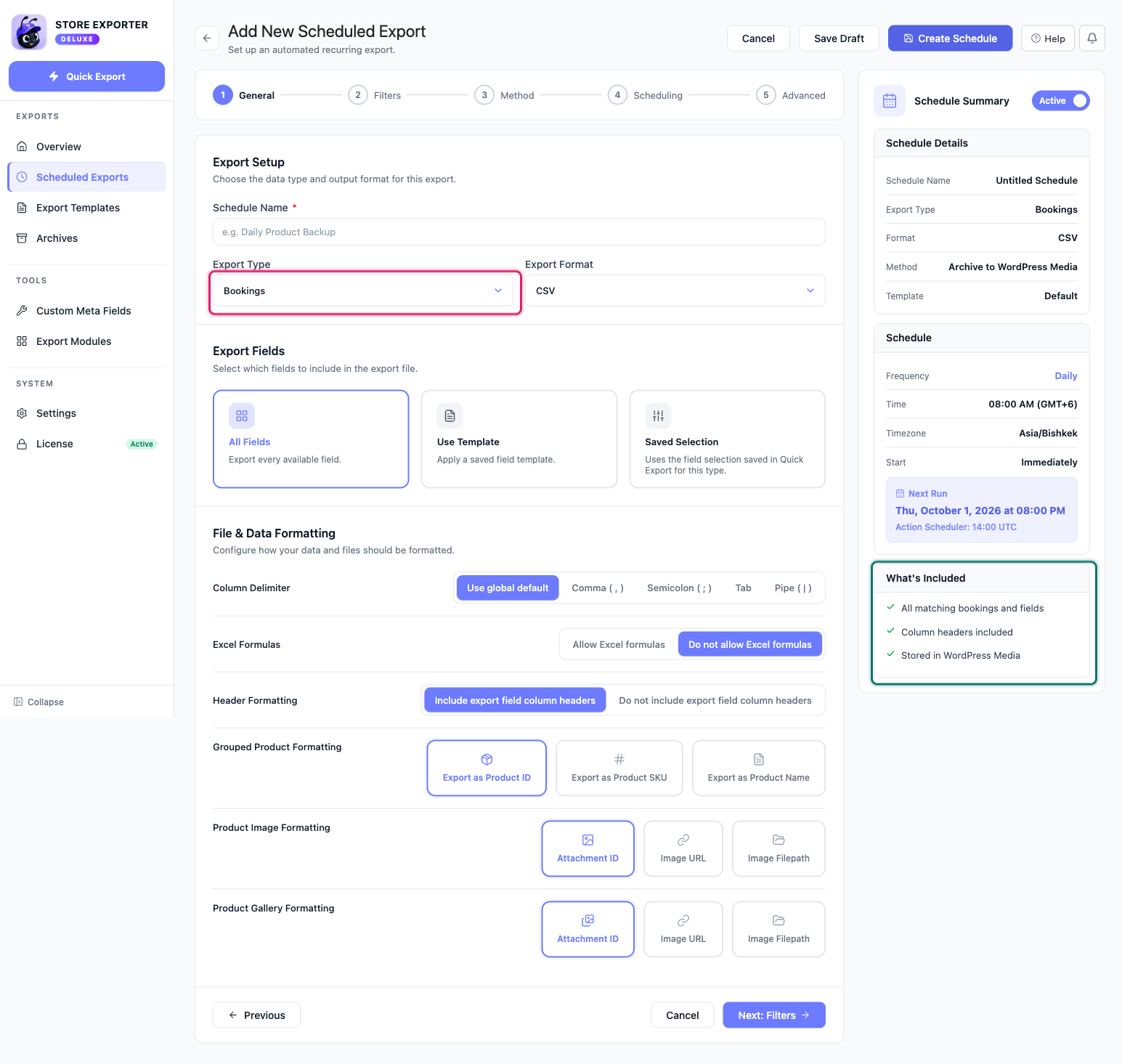Click the Use Template document icon

click(450, 415)
